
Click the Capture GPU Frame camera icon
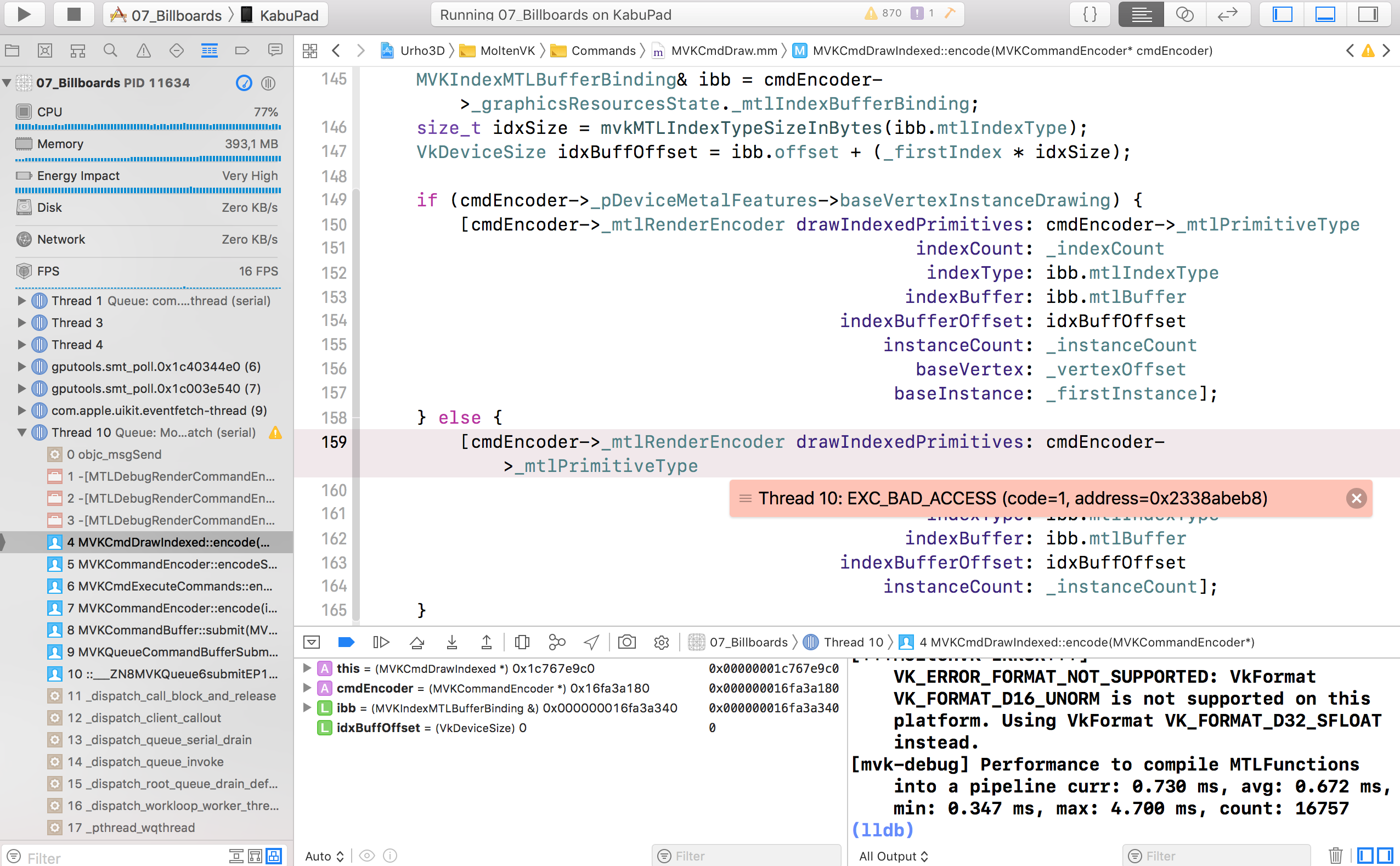626,642
